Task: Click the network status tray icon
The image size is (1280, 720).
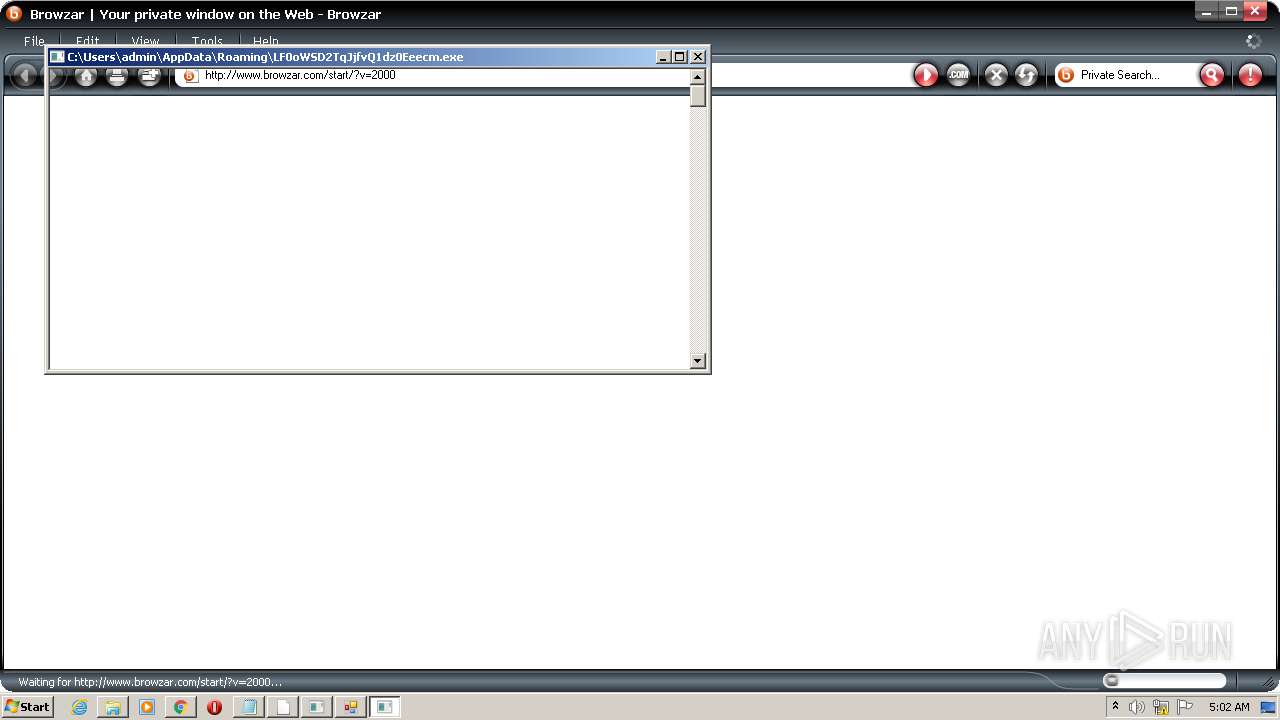Action: (x=1161, y=707)
